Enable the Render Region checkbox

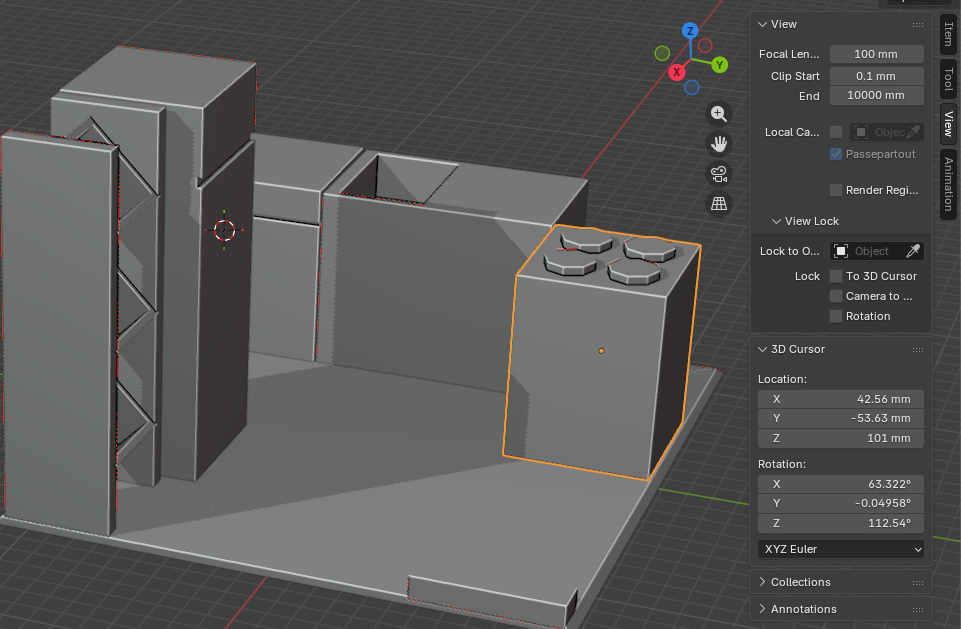pyautogui.click(x=836, y=190)
